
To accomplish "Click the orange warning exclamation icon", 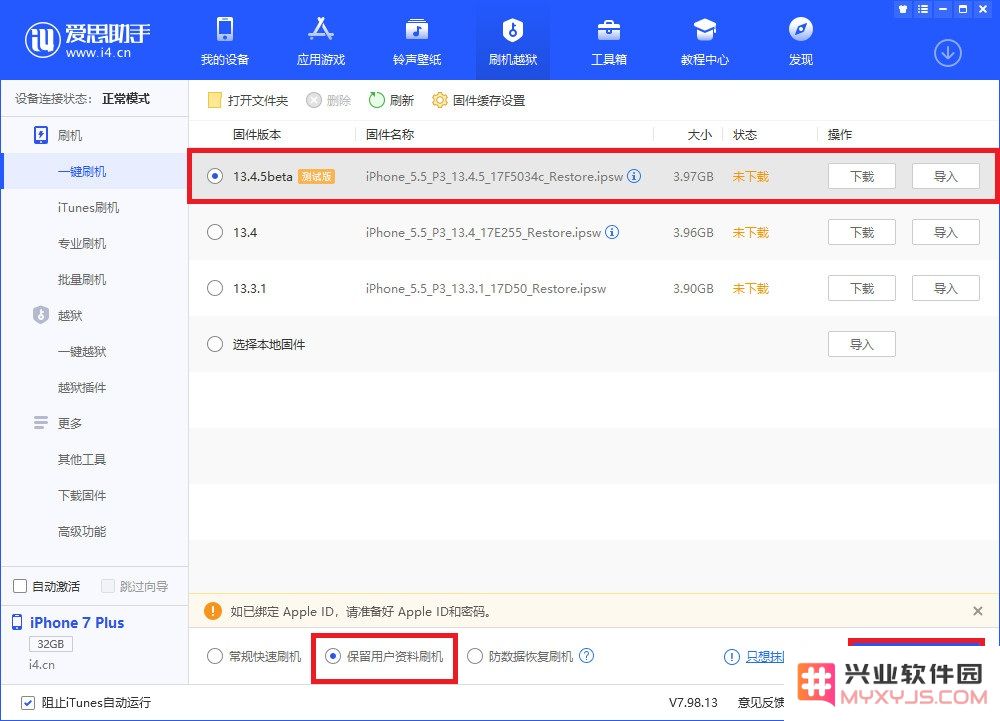I will click(212, 611).
